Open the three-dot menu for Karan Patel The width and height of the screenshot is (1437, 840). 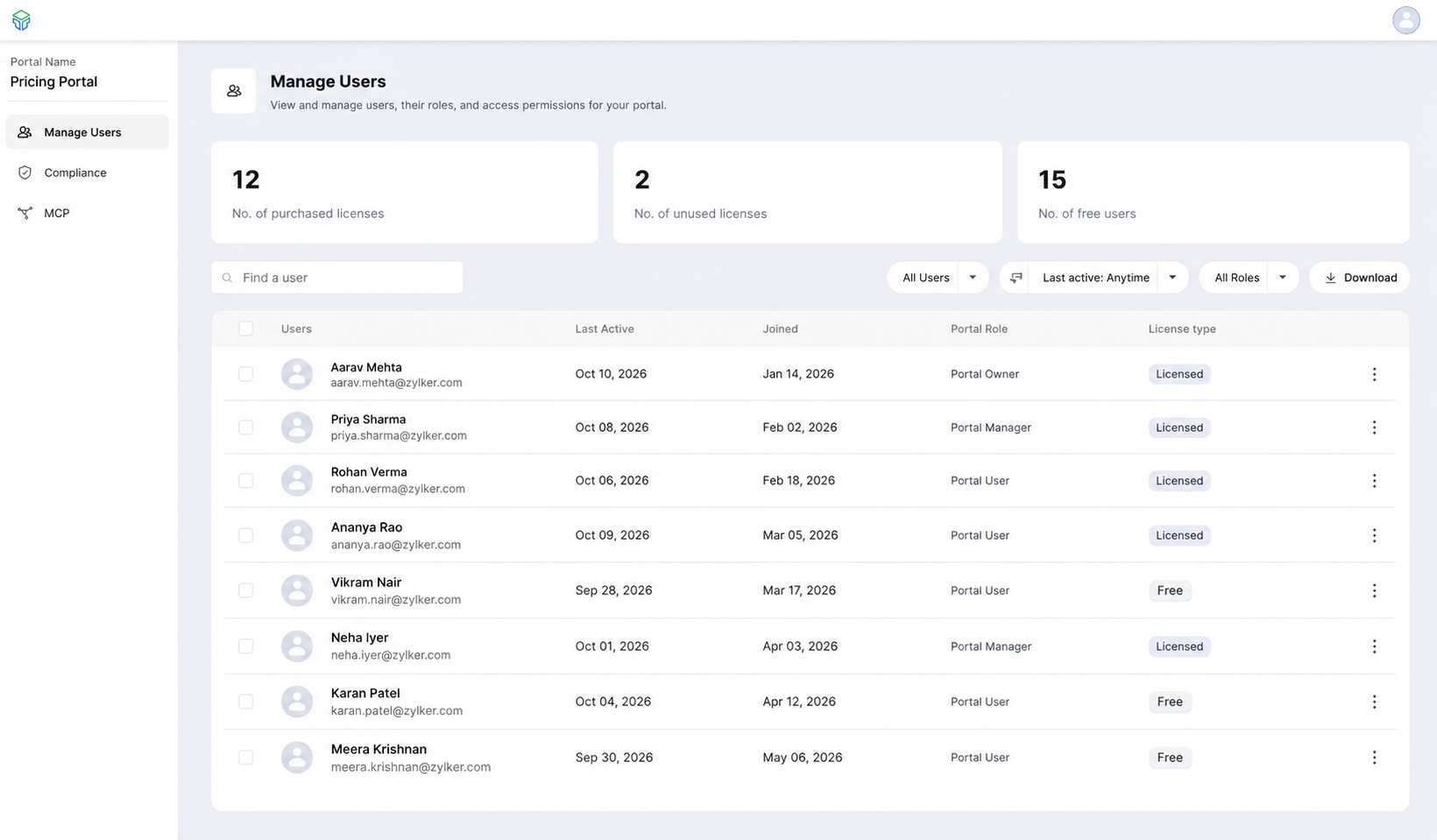pos(1374,702)
